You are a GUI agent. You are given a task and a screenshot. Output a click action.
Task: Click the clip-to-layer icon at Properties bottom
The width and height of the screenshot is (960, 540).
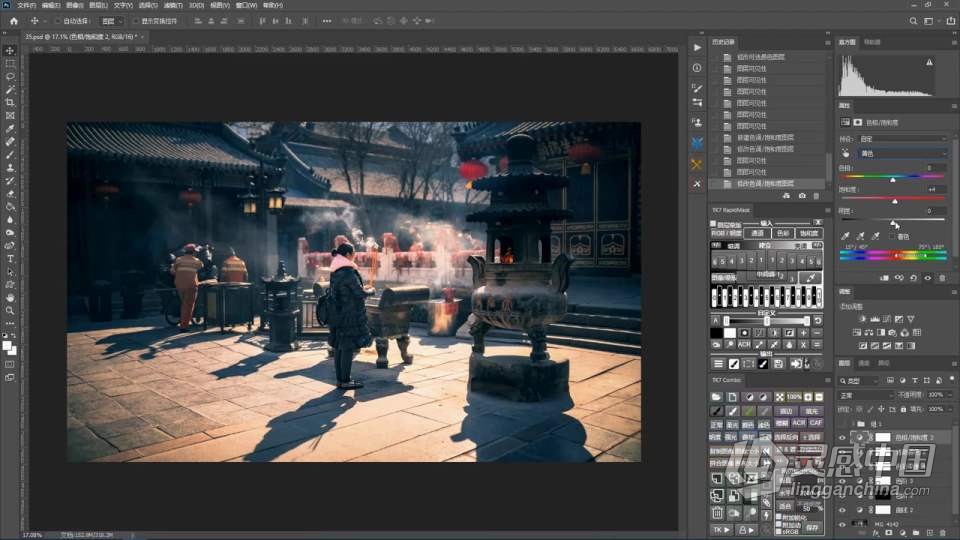(x=884, y=278)
